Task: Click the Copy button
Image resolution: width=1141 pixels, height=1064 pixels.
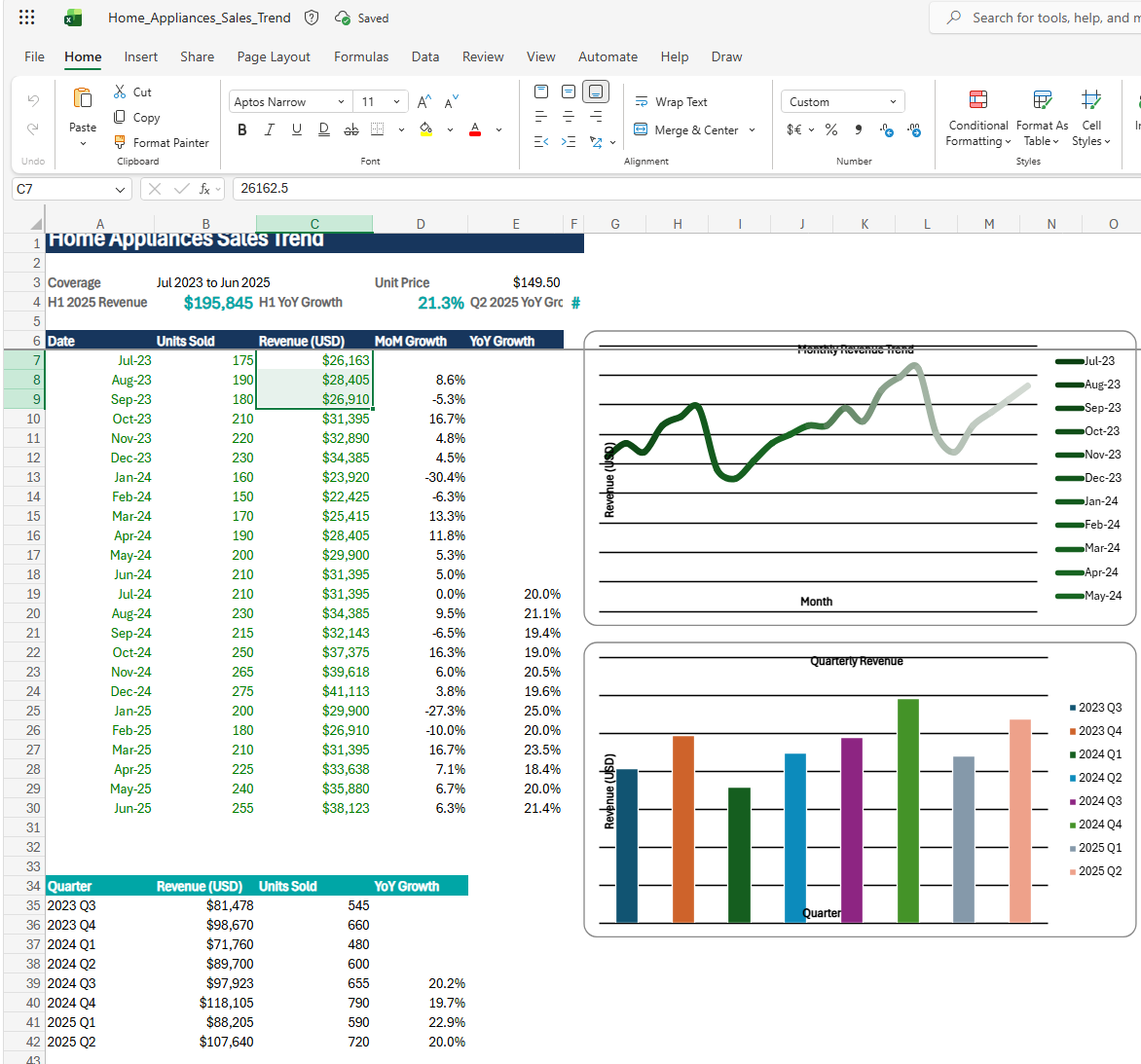Action: tap(136, 117)
